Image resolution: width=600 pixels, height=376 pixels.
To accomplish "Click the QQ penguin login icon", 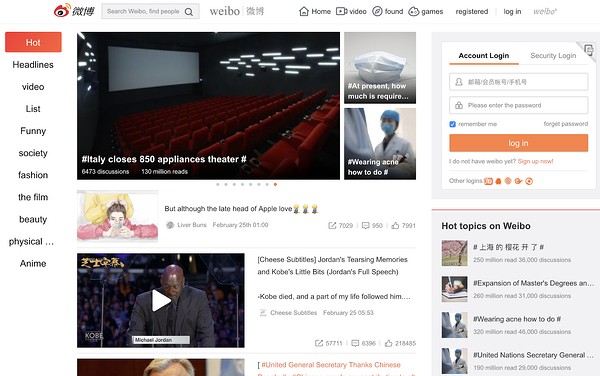I will [x=498, y=181].
